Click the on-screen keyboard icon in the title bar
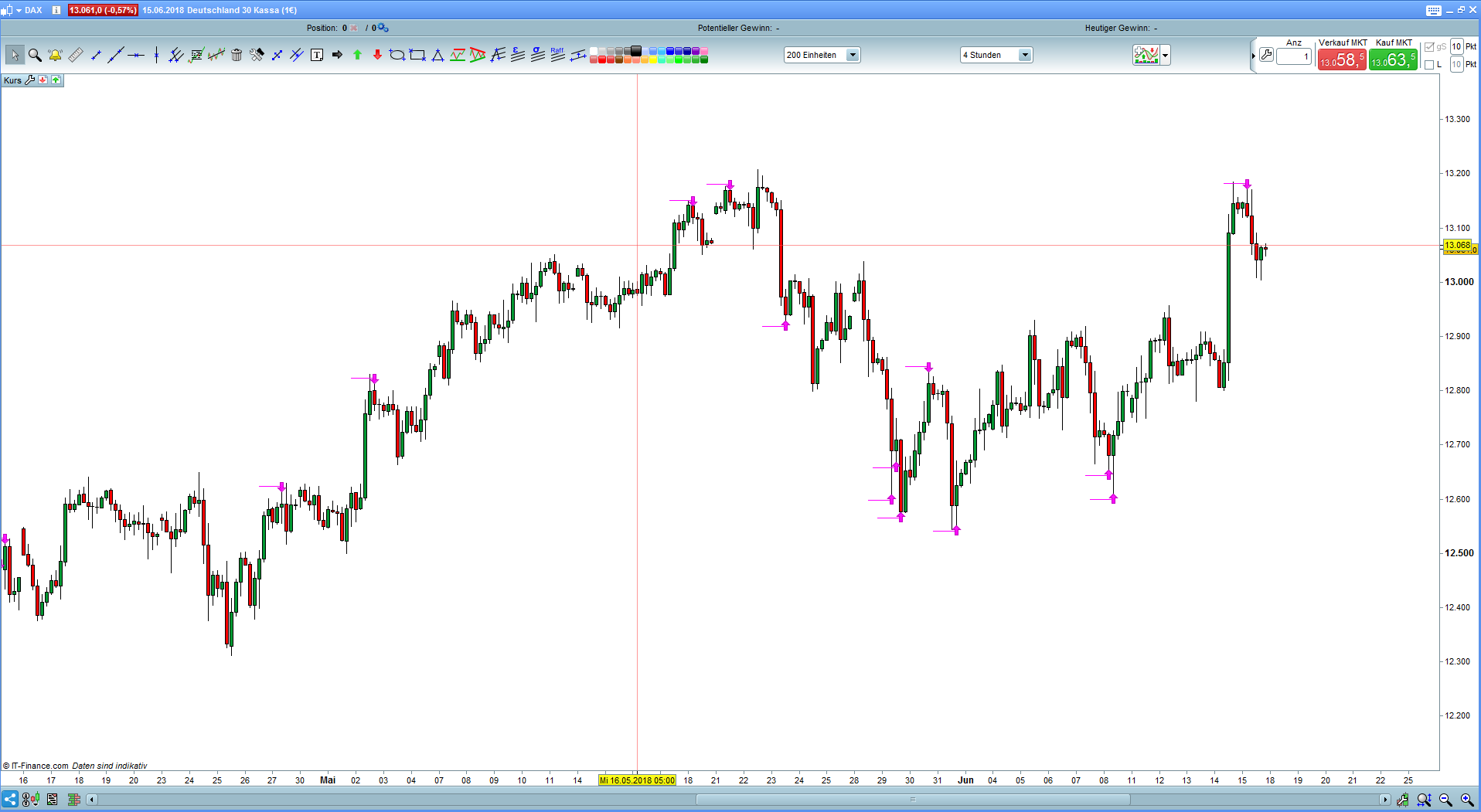Screen dimensions: 1481x812 pos(1434,10)
